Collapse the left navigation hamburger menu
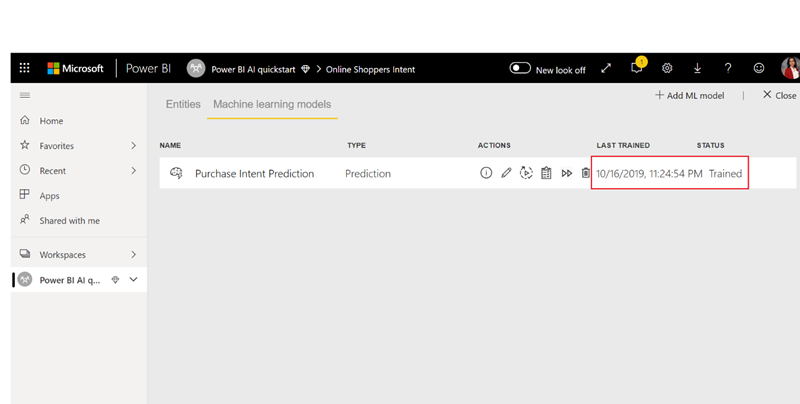The width and height of the screenshot is (800, 404). point(25,96)
